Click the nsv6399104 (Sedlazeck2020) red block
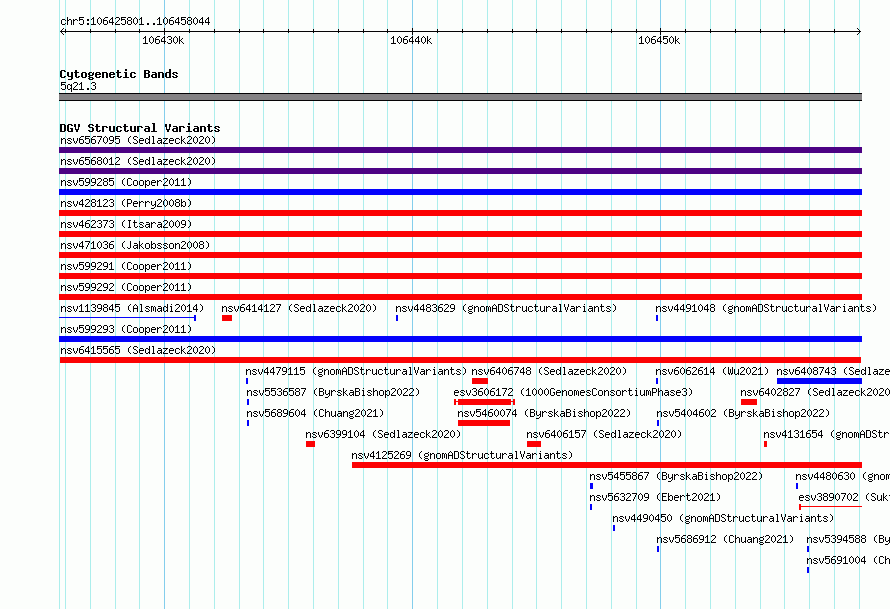The height and width of the screenshot is (609, 890). click(x=310, y=444)
